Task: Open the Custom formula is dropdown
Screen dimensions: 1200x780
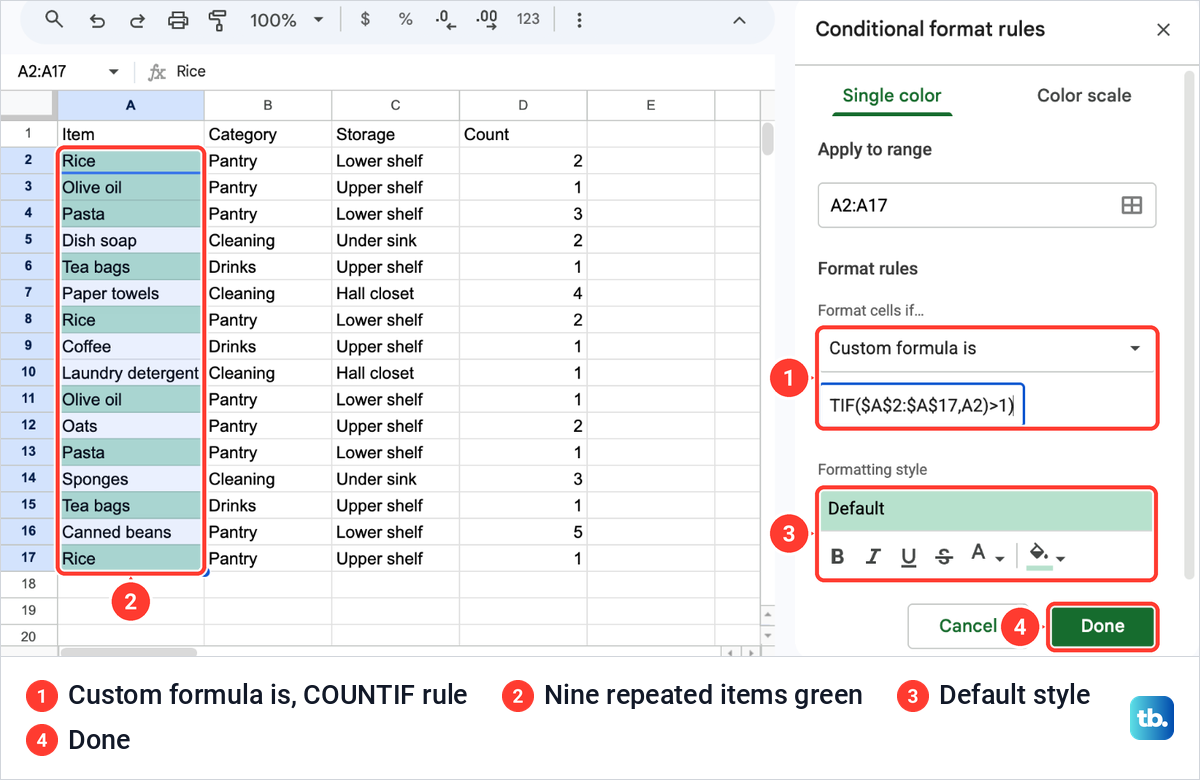Action: [x=987, y=349]
